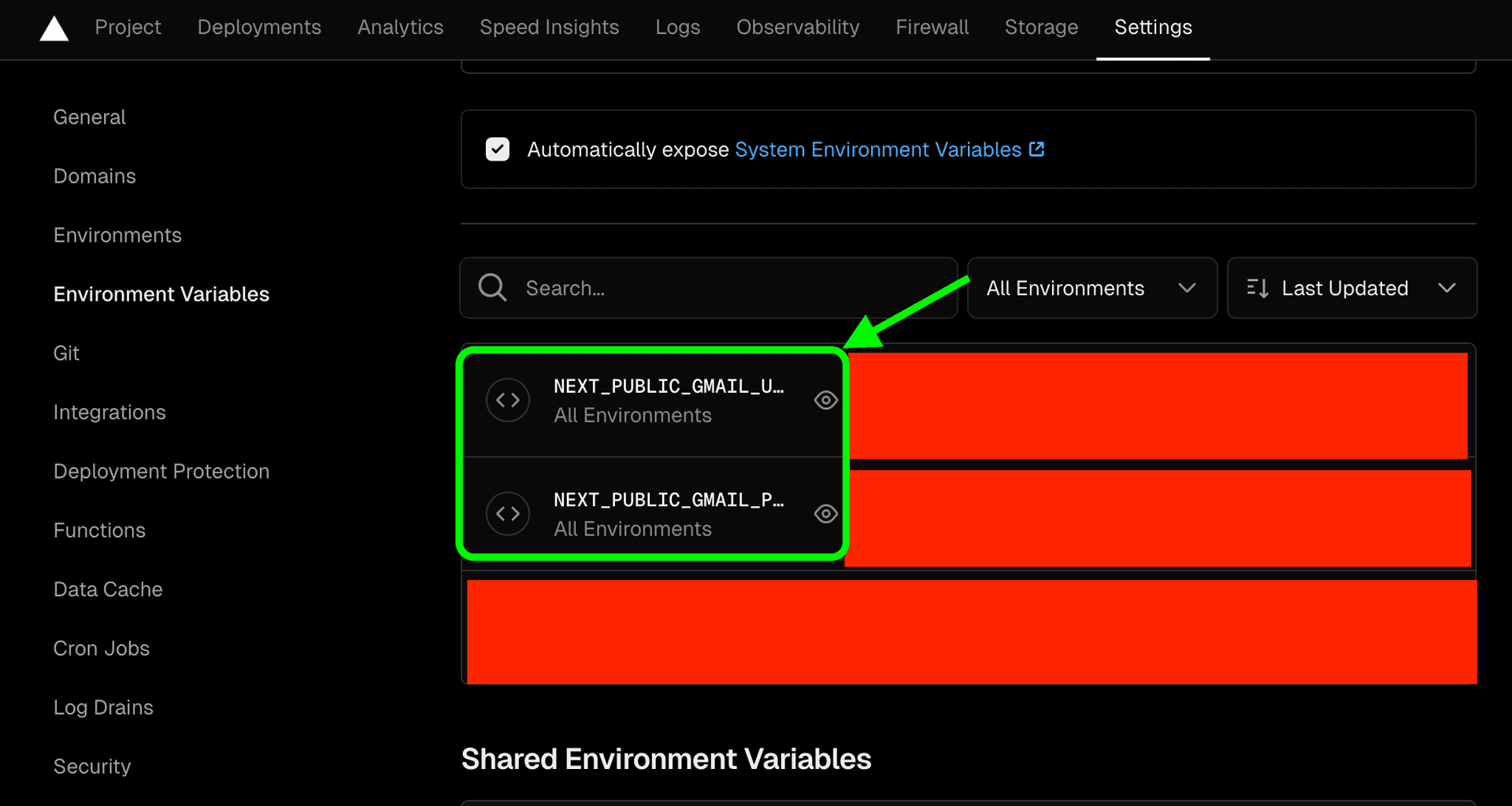
Task: Show value of NEXT_PUBLIC_GMAIL_P variable
Action: coord(825,514)
